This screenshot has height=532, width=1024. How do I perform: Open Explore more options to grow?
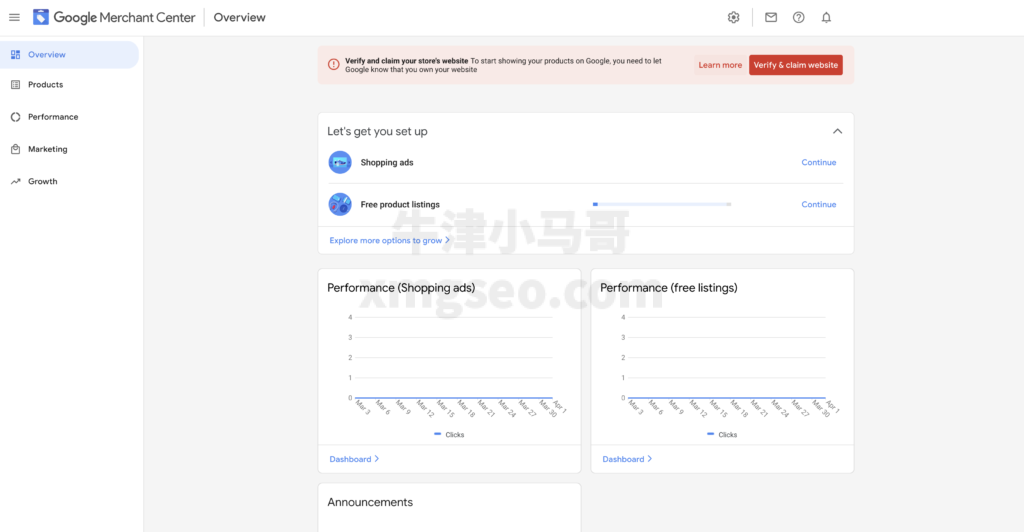point(389,241)
